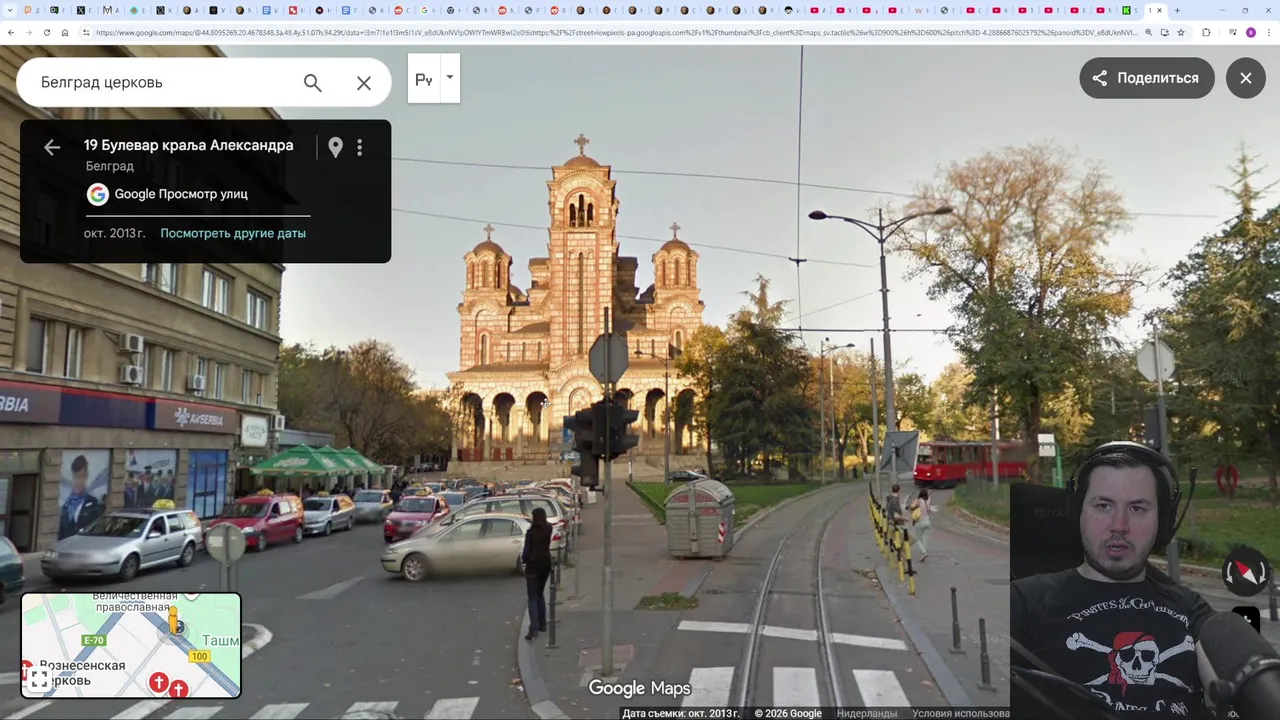Open the browser Extensions puzzle icon

pyautogui.click(x=1206, y=33)
